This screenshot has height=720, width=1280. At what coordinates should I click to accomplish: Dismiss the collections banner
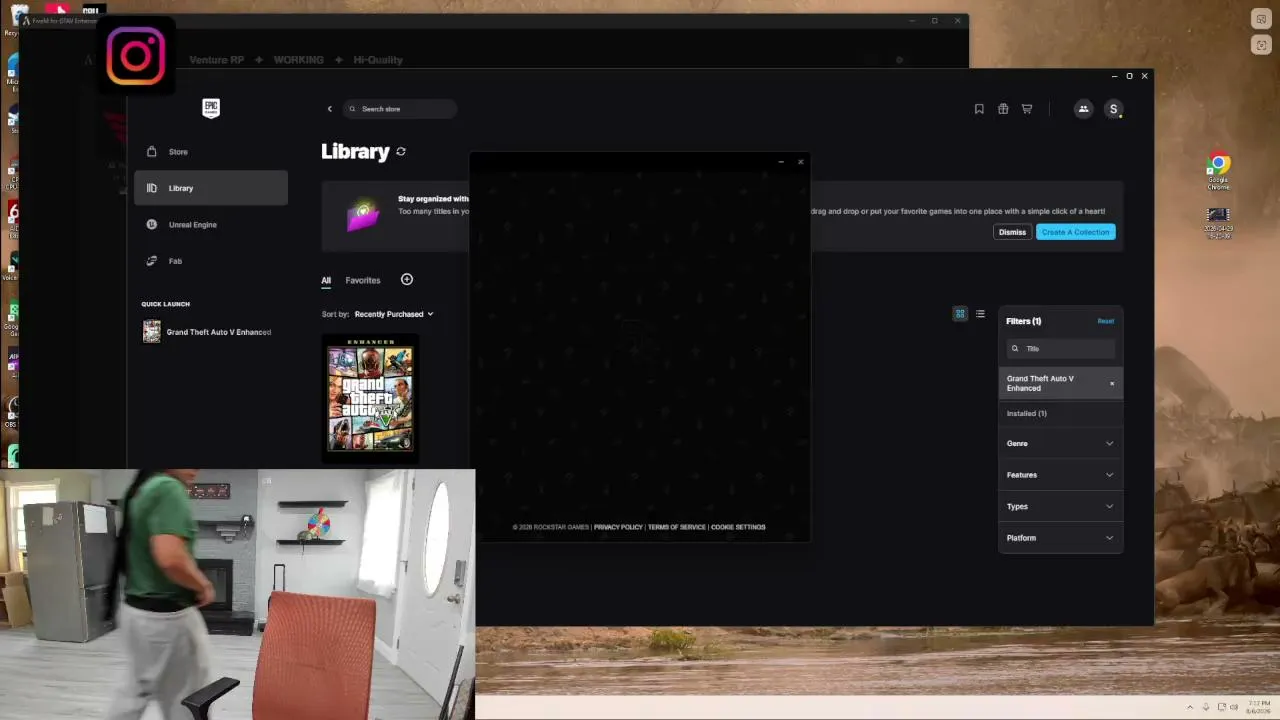click(x=1012, y=232)
